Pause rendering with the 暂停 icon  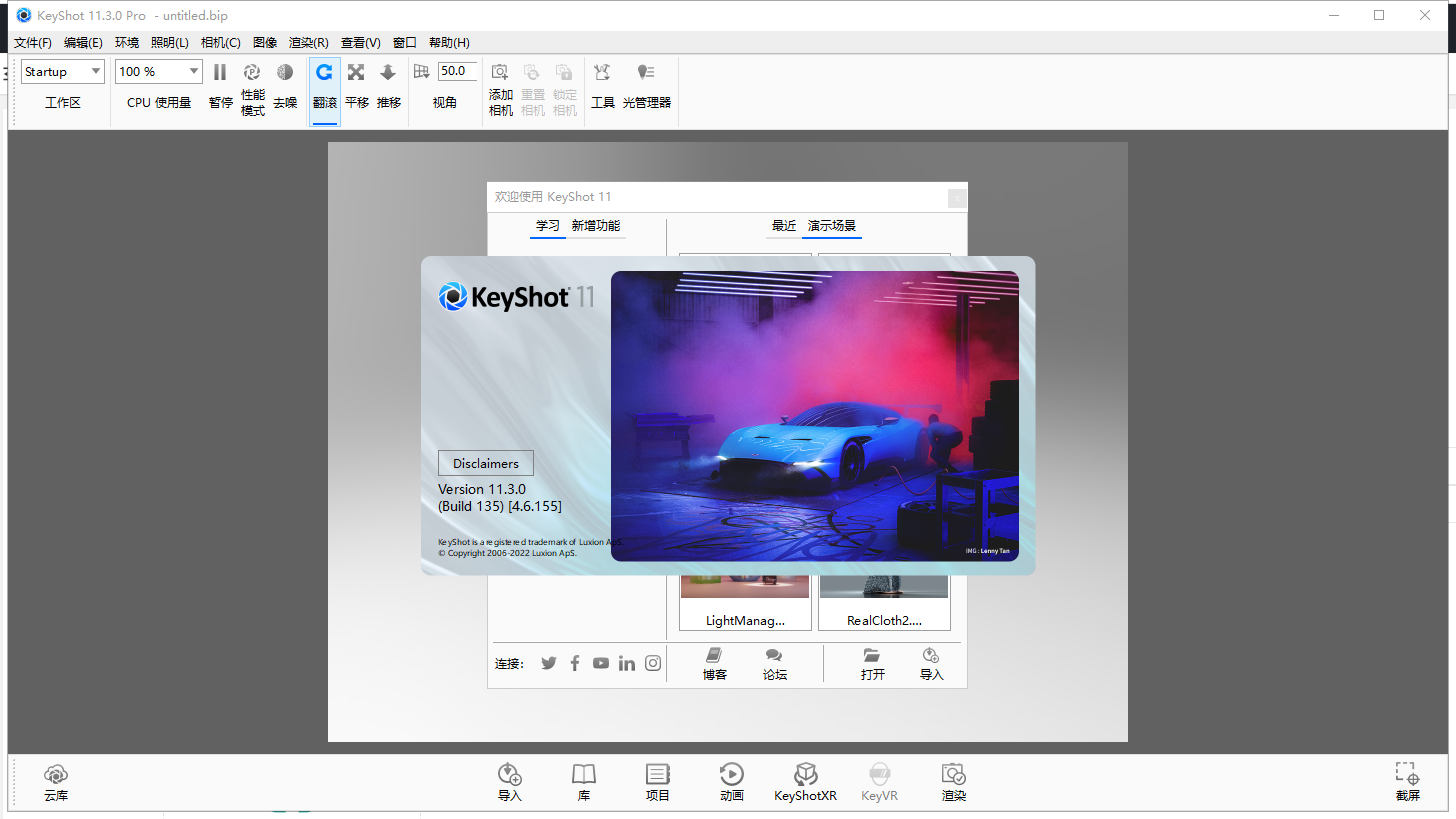[x=220, y=72]
